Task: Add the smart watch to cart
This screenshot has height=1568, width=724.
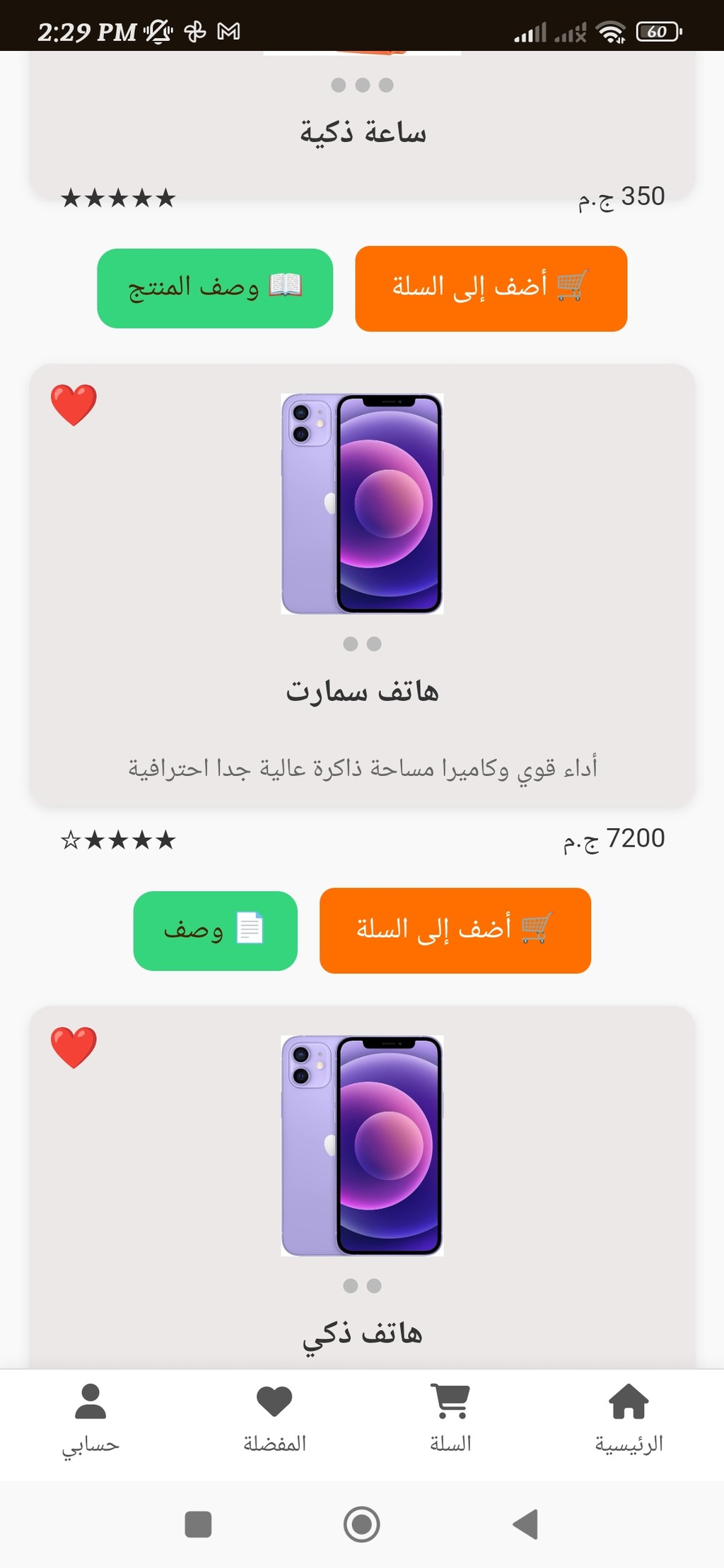Action: [x=491, y=288]
